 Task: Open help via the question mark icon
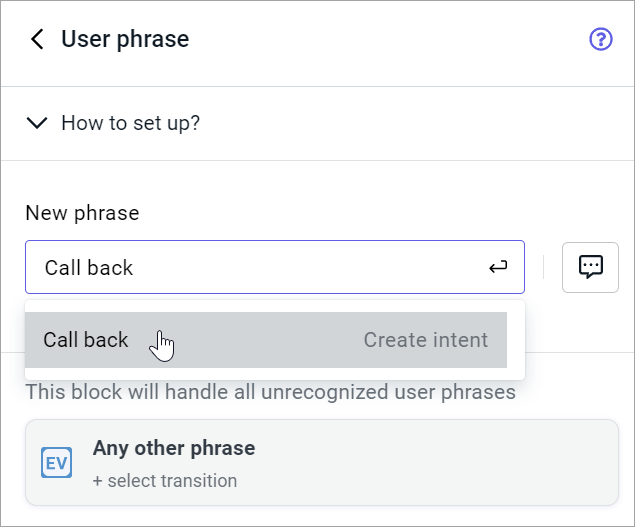pos(600,40)
